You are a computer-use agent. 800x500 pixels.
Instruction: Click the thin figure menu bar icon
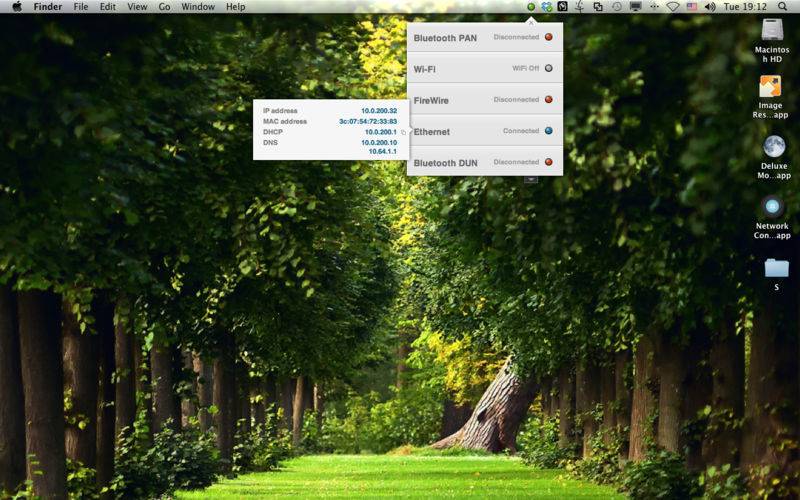(580, 7)
